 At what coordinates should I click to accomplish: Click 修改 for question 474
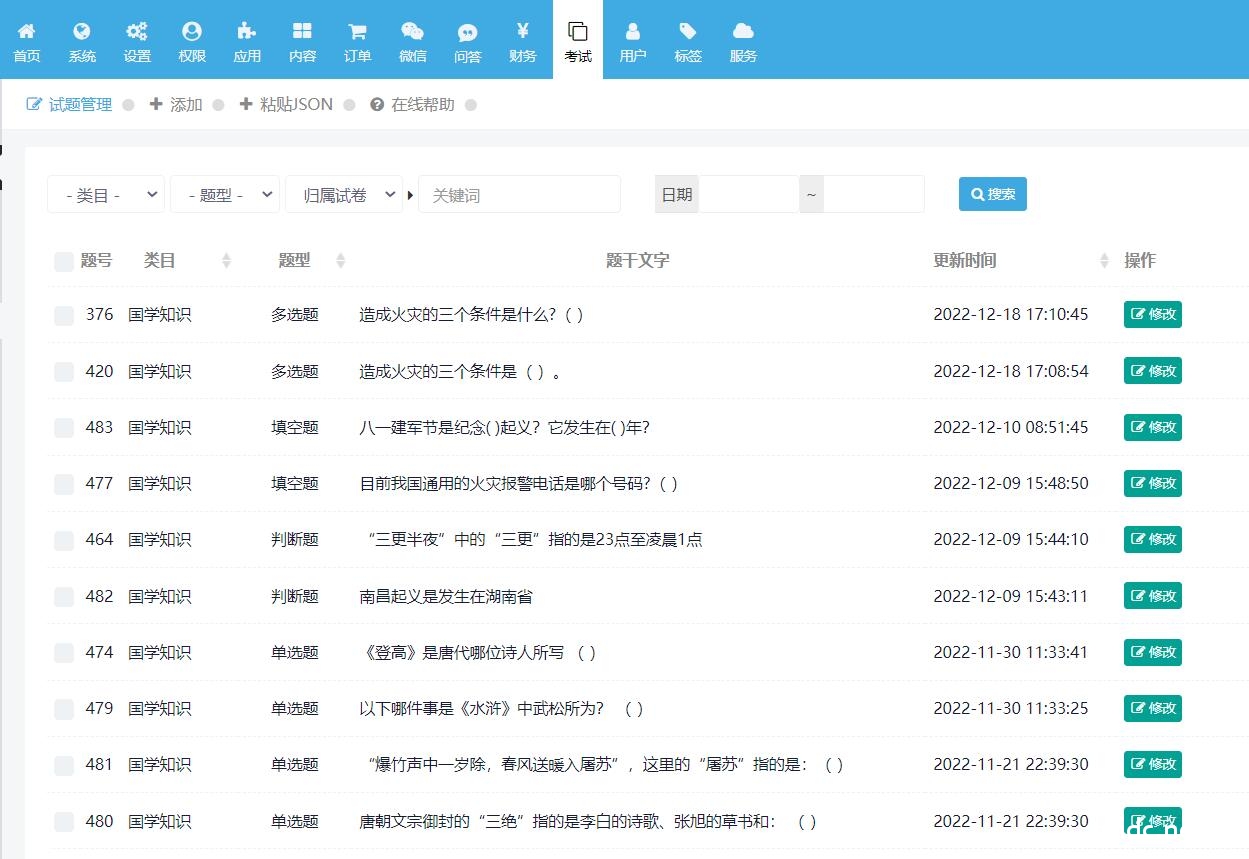(1153, 652)
